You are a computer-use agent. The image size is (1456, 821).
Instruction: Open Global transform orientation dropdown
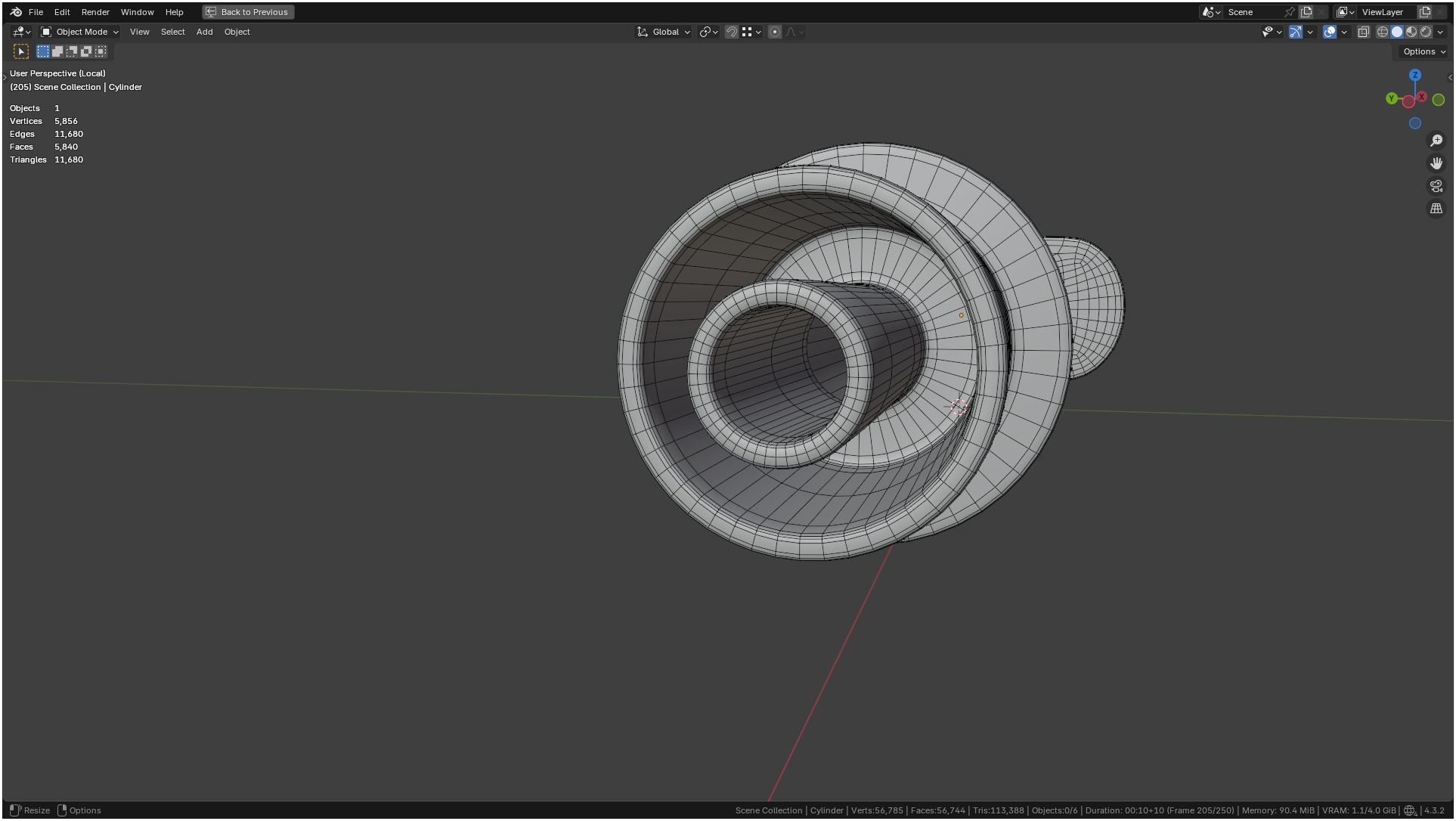click(x=664, y=32)
